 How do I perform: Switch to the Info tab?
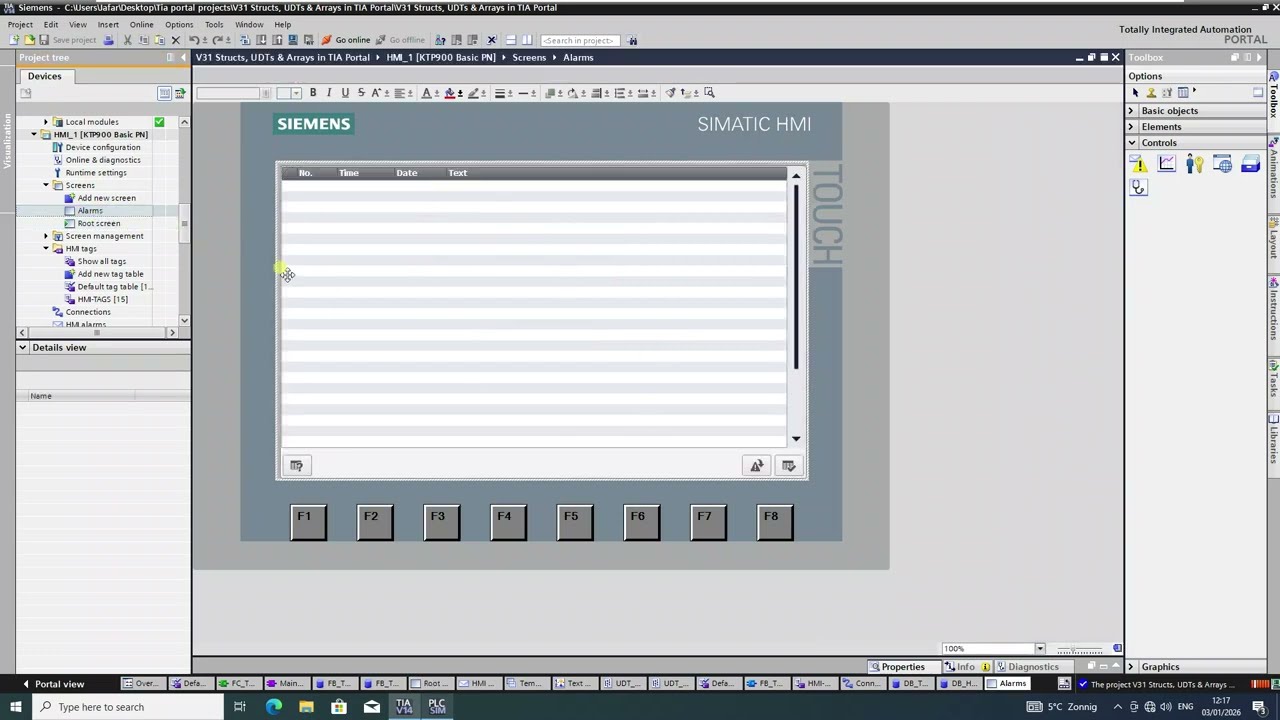[x=967, y=667]
